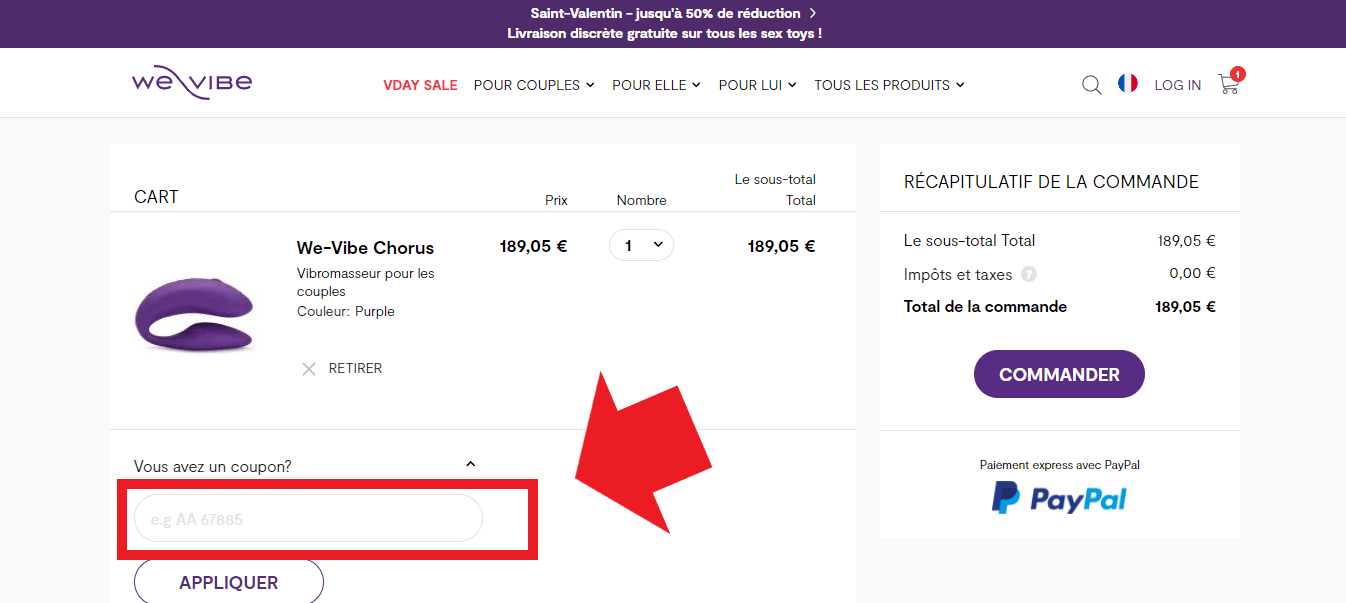The image size is (1346, 603).
Task: Click the French flag language icon
Action: tap(1128, 84)
